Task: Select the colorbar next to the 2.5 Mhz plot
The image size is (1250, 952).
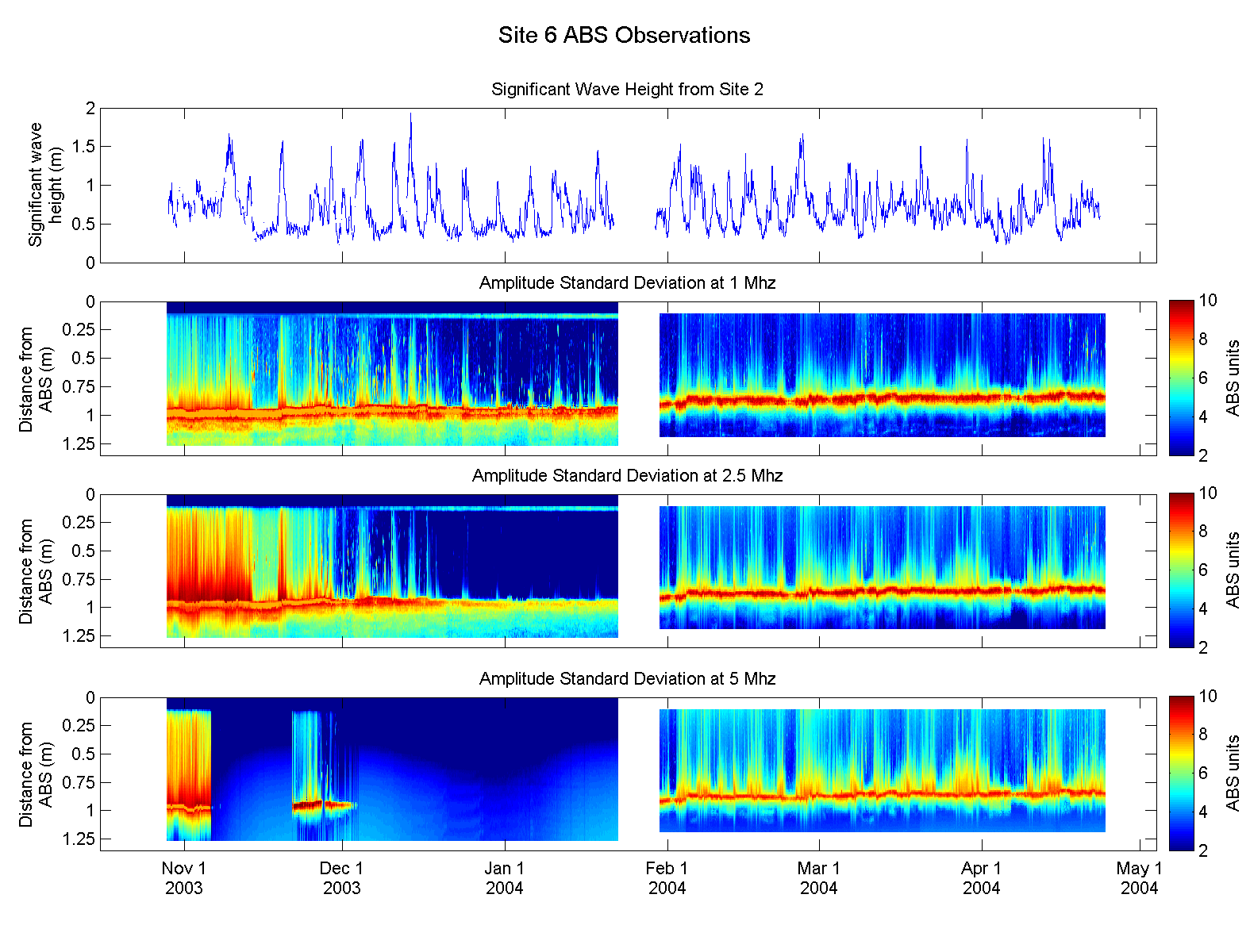Action: [x=1181, y=570]
